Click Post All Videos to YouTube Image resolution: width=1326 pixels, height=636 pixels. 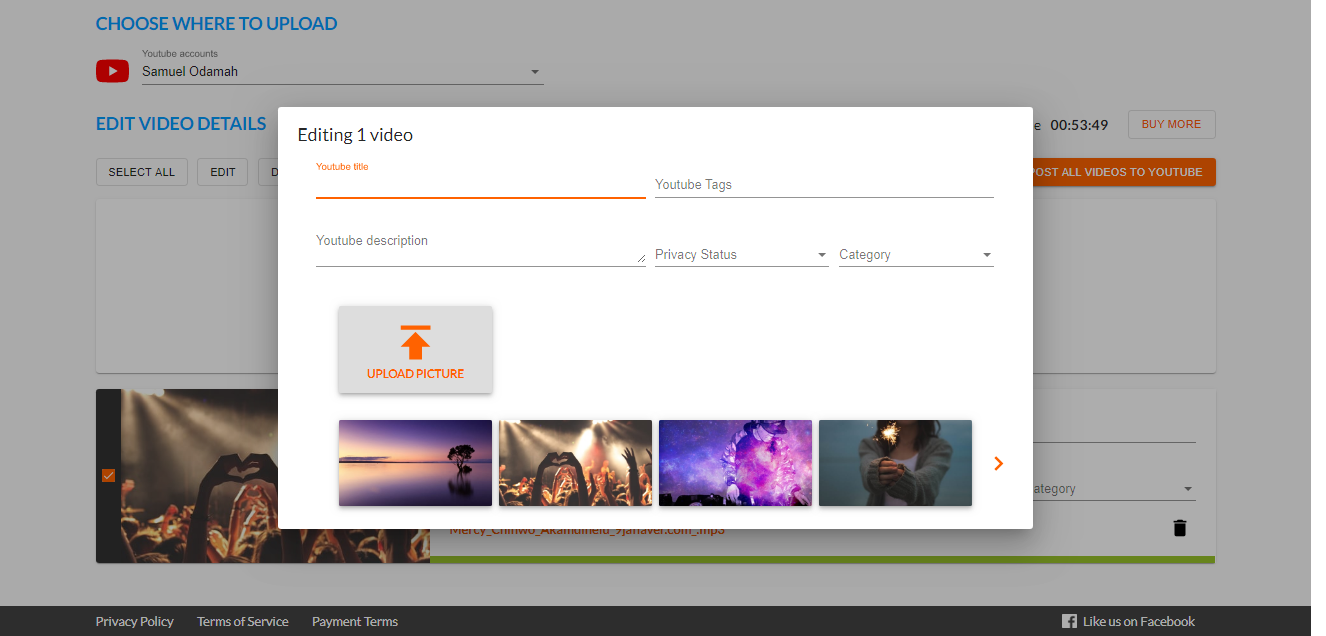[x=1122, y=172]
